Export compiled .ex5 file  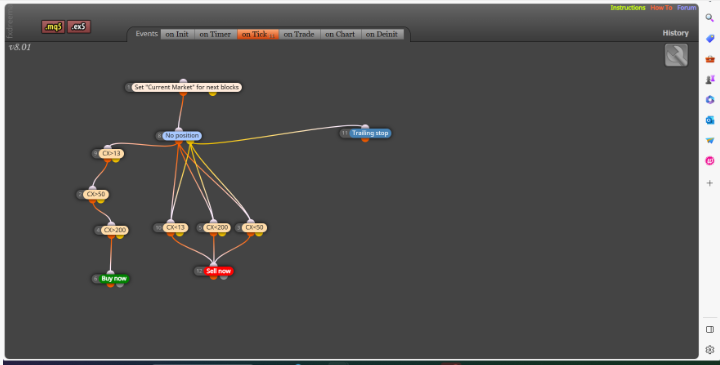(x=79, y=27)
